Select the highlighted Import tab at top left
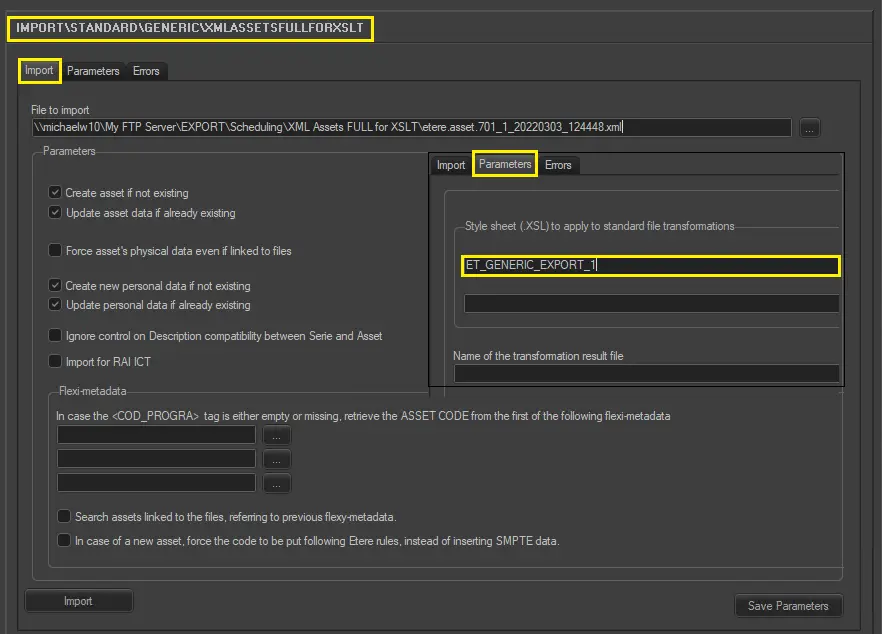The width and height of the screenshot is (882, 634). pos(40,71)
